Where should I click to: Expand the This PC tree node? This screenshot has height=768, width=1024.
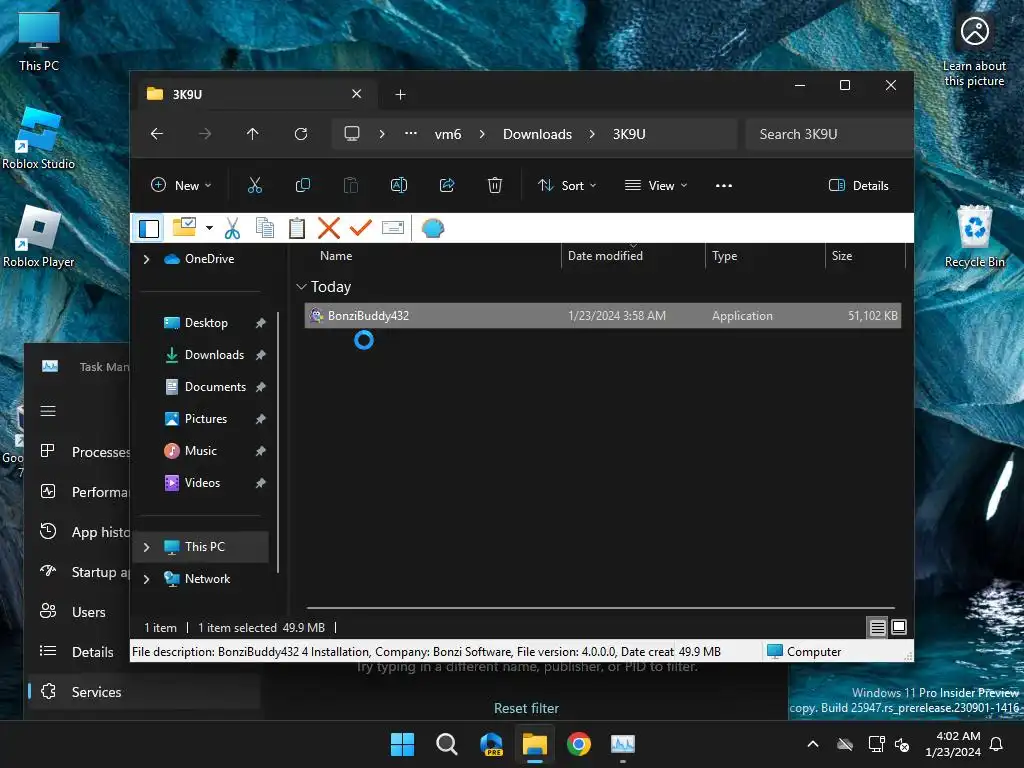click(146, 547)
